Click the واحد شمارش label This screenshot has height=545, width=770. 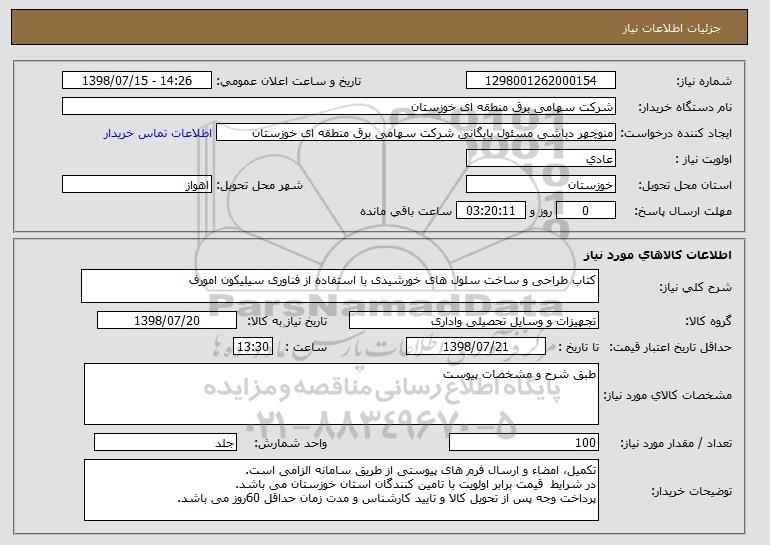290,444
